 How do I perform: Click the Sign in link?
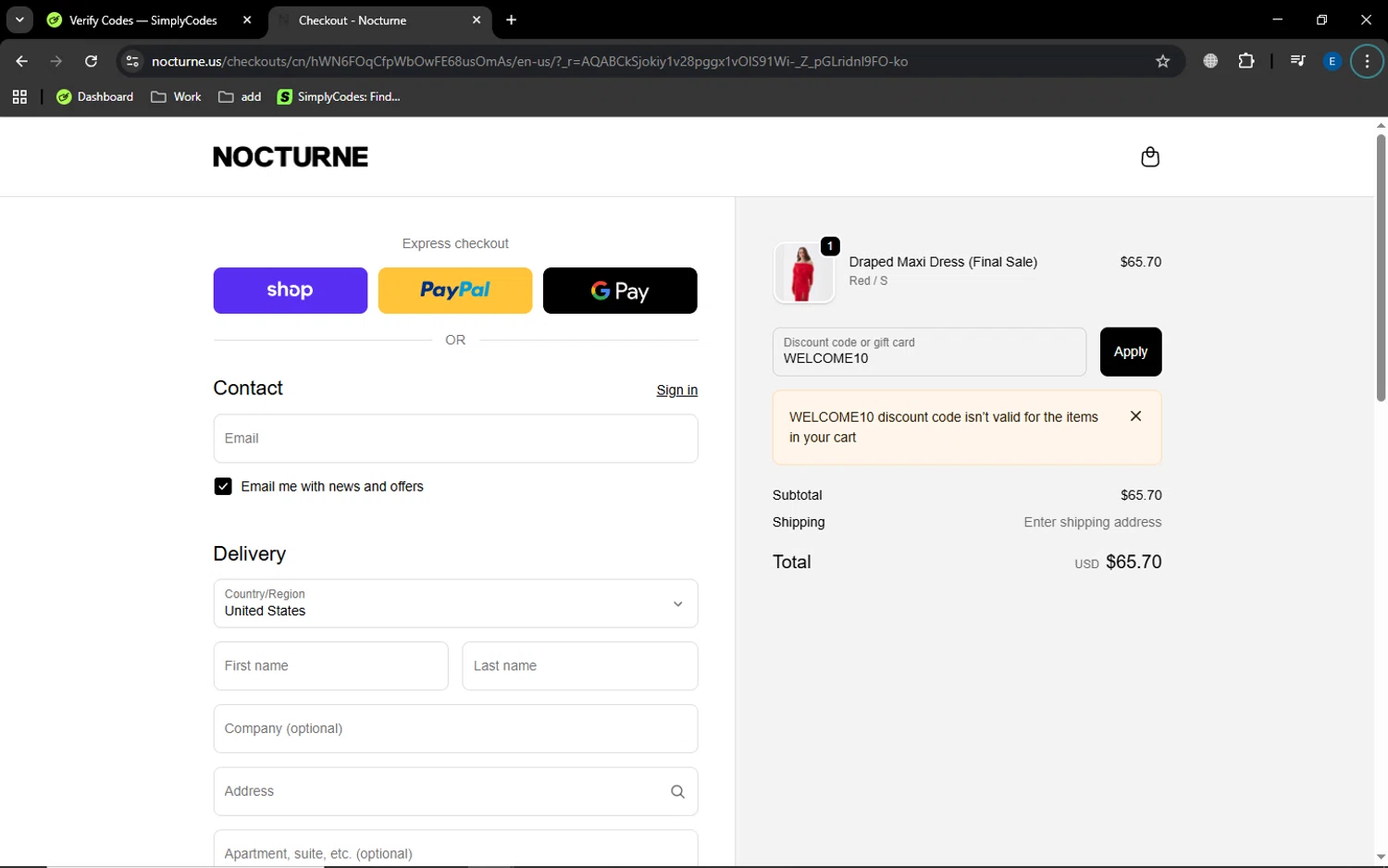pyautogui.click(x=677, y=391)
